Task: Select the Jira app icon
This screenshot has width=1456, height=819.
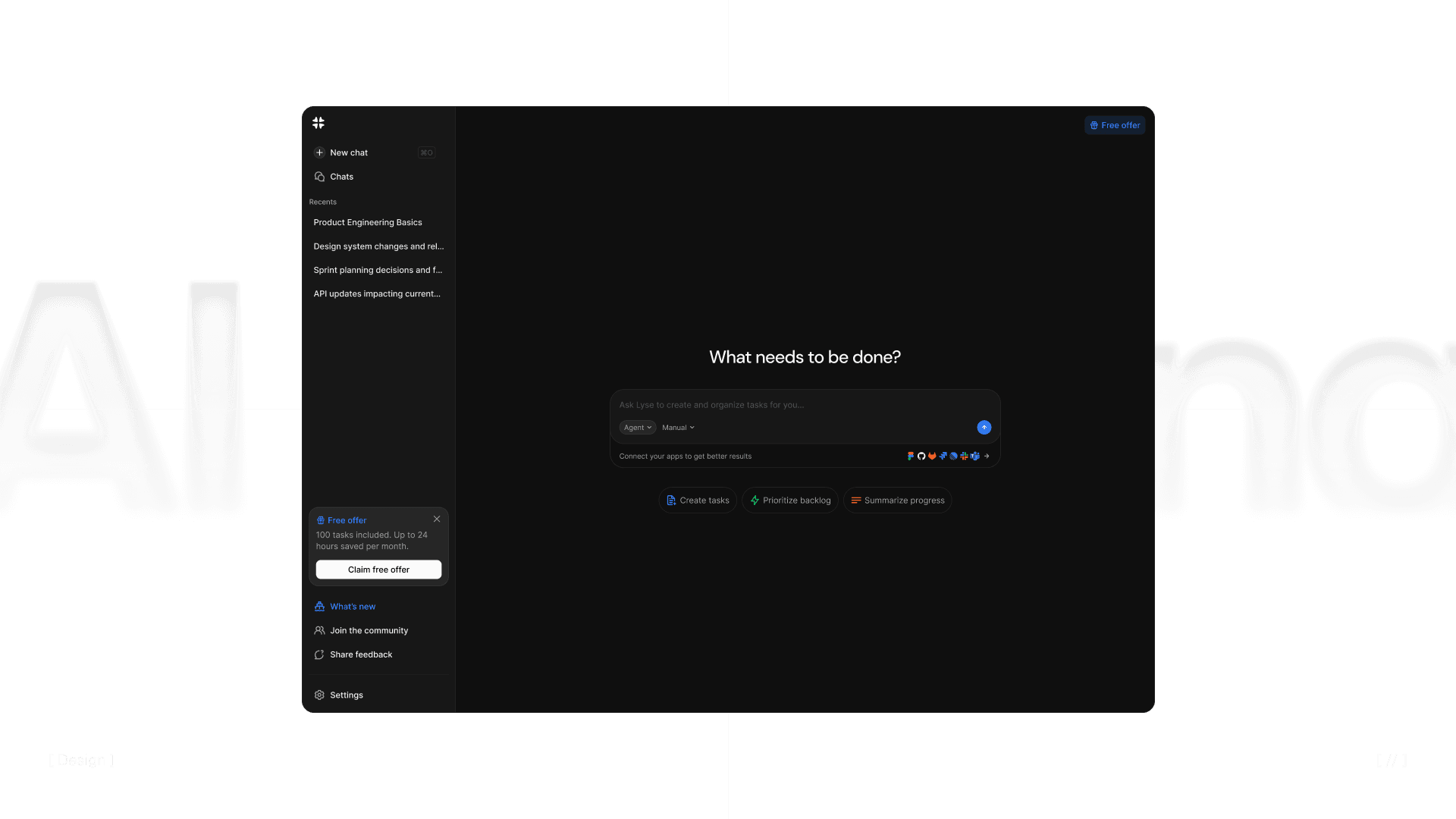Action: (943, 456)
